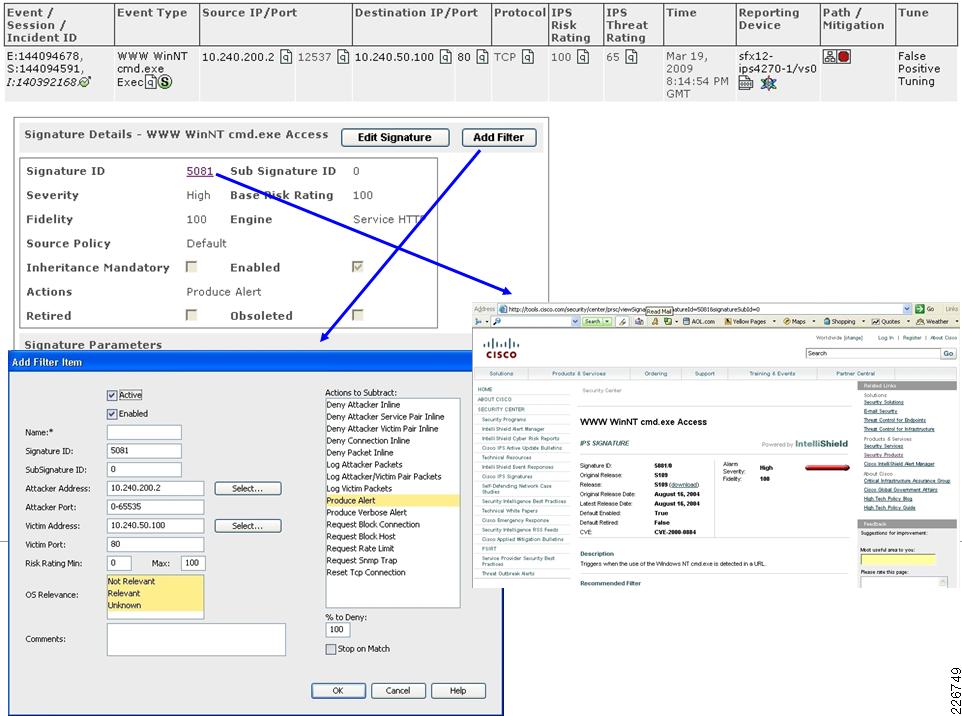This screenshot has height=716, width=962.
Task: Toggle the Obsoleted checkbox
Action: 357,315
